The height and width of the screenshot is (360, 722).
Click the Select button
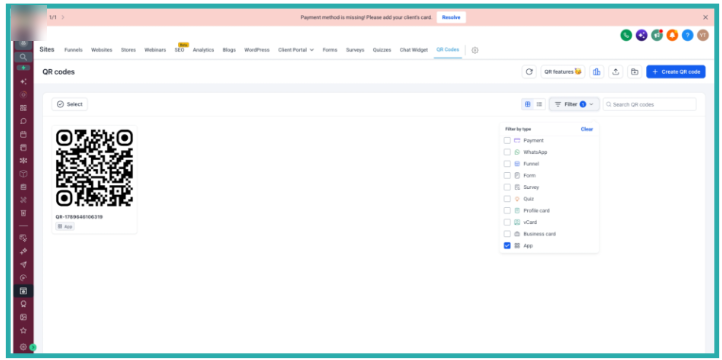coord(70,105)
